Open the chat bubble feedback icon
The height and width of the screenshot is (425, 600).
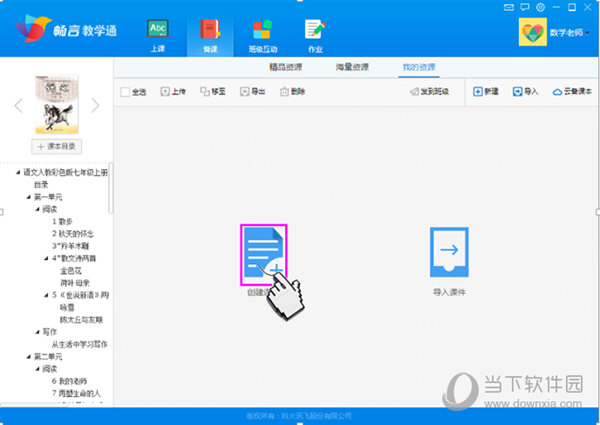point(525,7)
